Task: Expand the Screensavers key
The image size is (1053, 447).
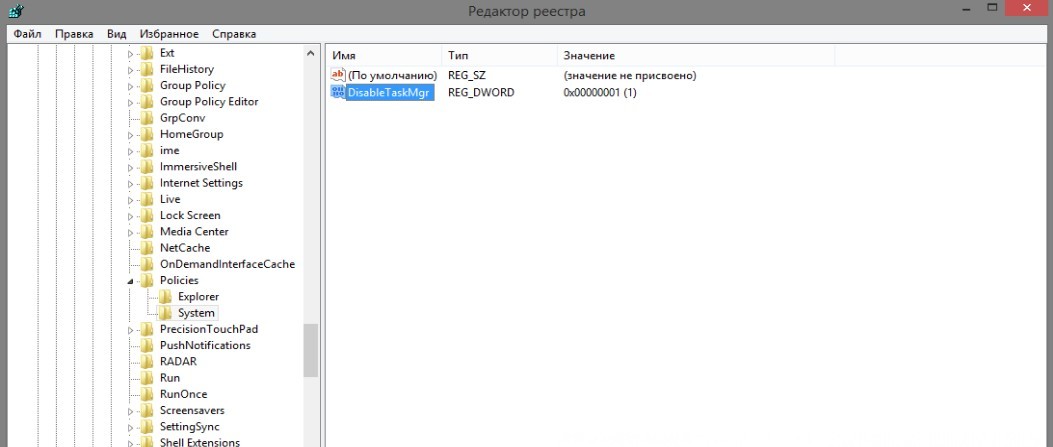Action: tap(131, 411)
